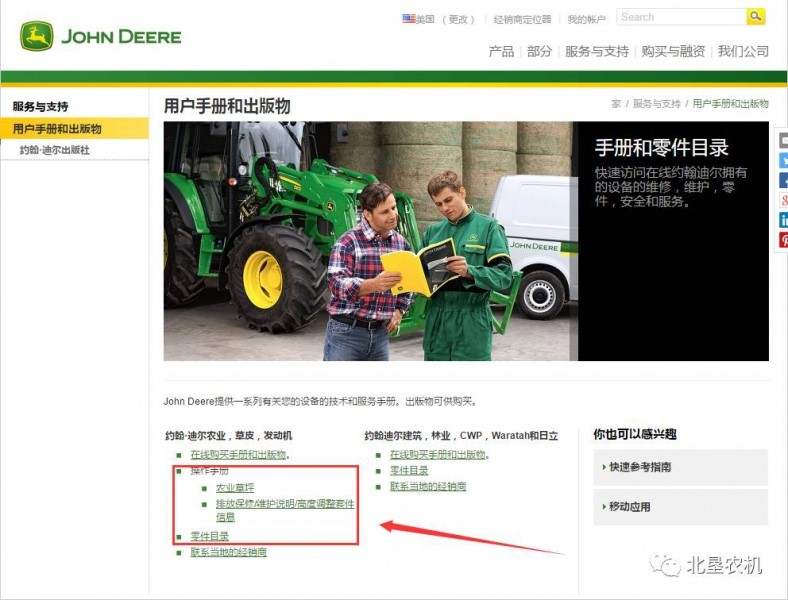This screenshot has height=600, width=788.
Task: Open 在线购买手册和出版物 under agriculture column
Action: [238, 455]
